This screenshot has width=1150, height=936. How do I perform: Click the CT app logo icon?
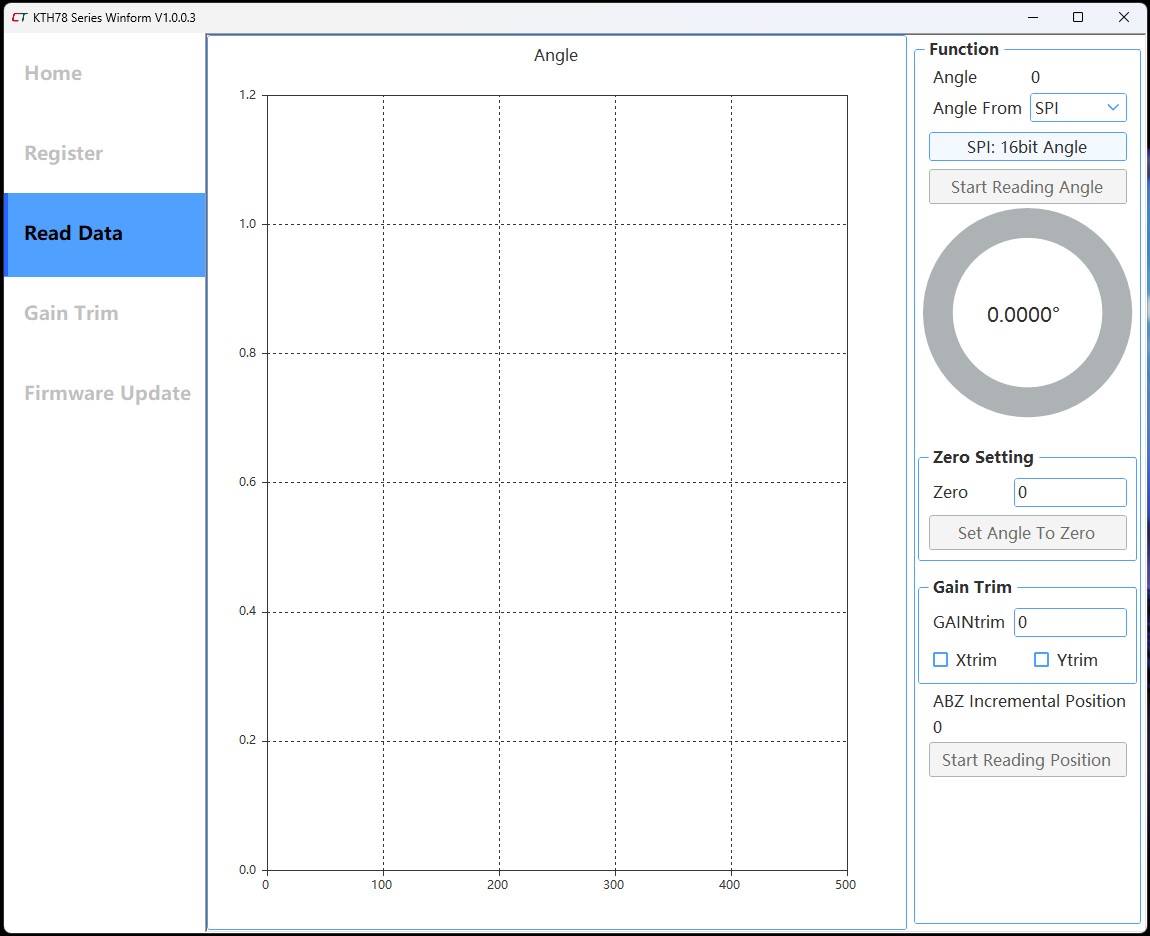19,17
